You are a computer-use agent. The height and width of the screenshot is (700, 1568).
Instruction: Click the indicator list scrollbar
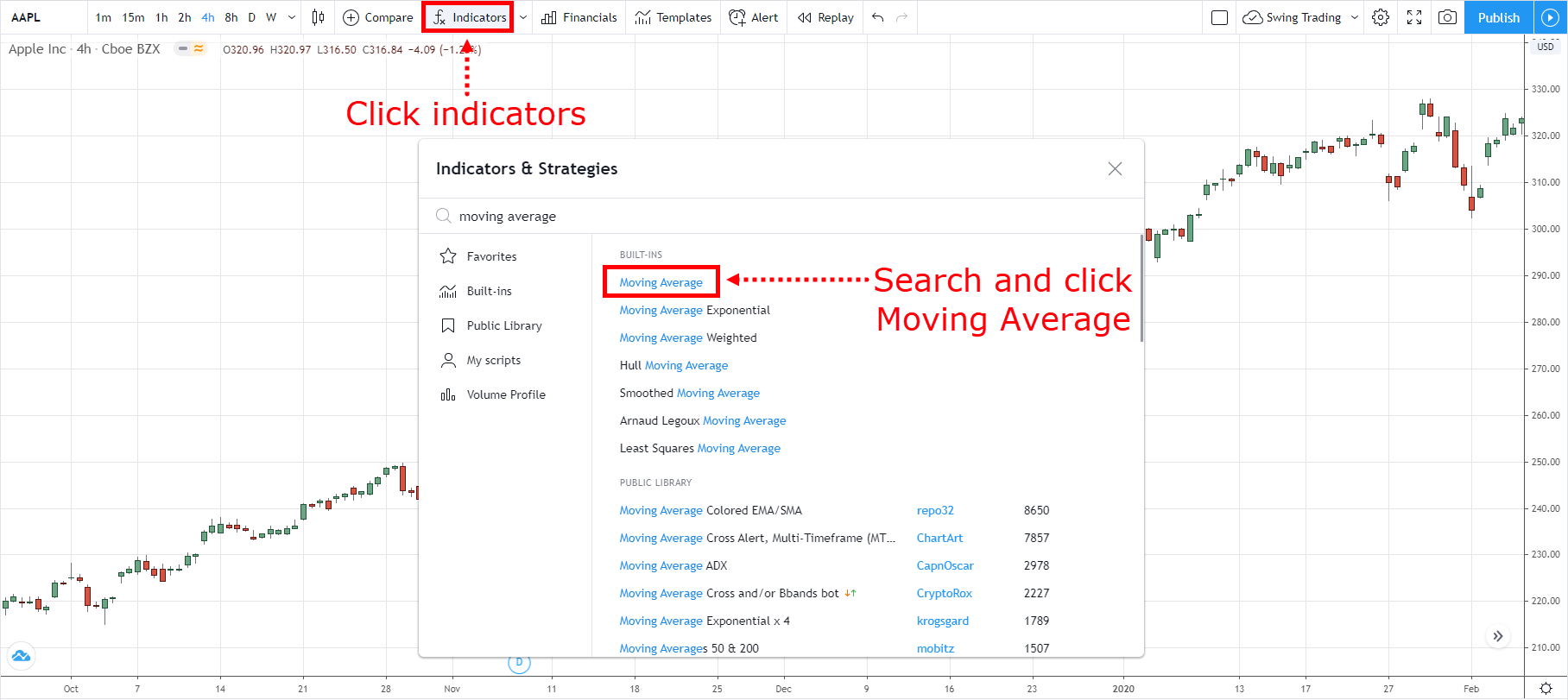click(1141, 289)
